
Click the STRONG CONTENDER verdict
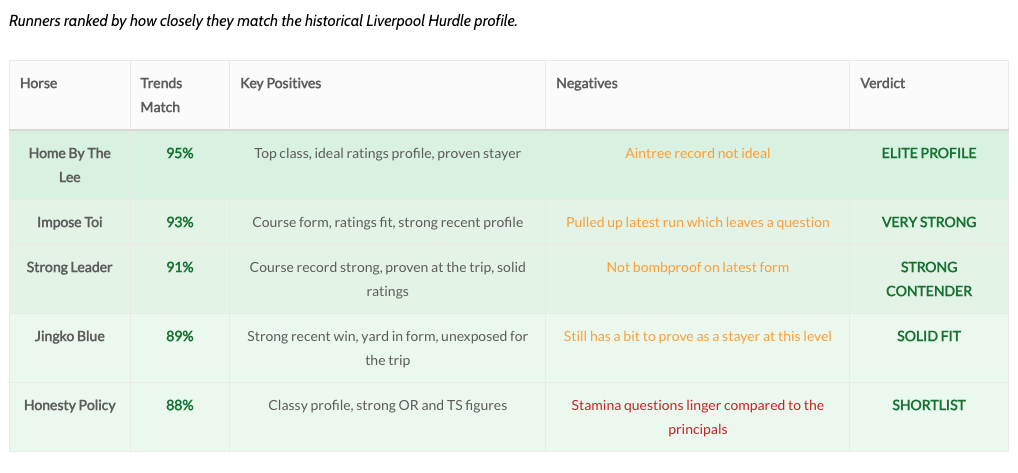click(929, 279)
